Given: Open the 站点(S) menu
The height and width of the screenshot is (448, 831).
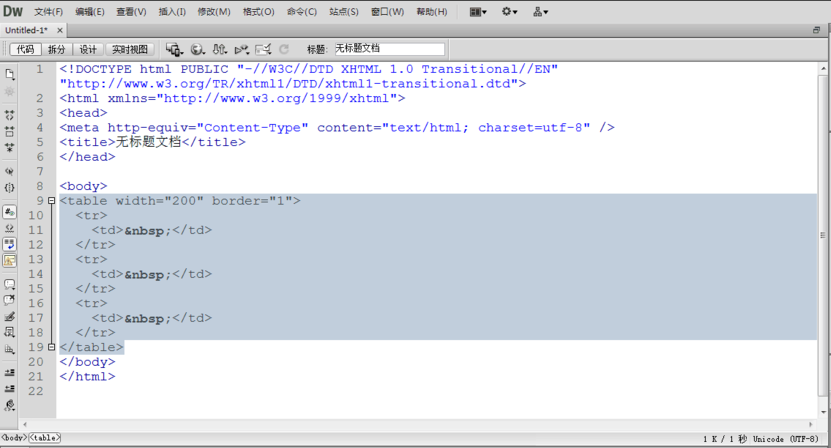Looking at the screenshot, I should click(344, 12).
